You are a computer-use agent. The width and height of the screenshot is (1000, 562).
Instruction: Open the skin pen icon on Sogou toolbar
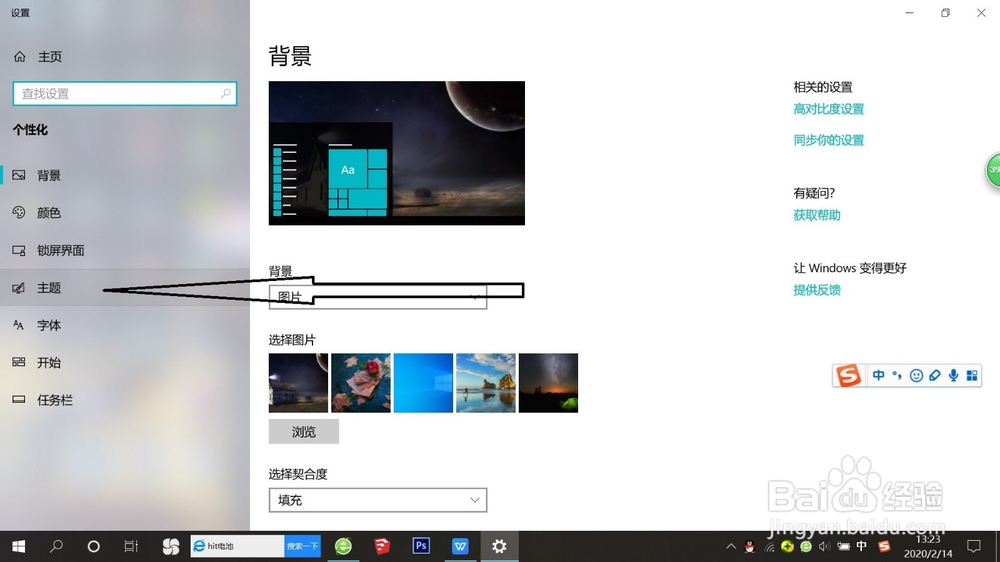pyautogui.click(x=934, y=375)
